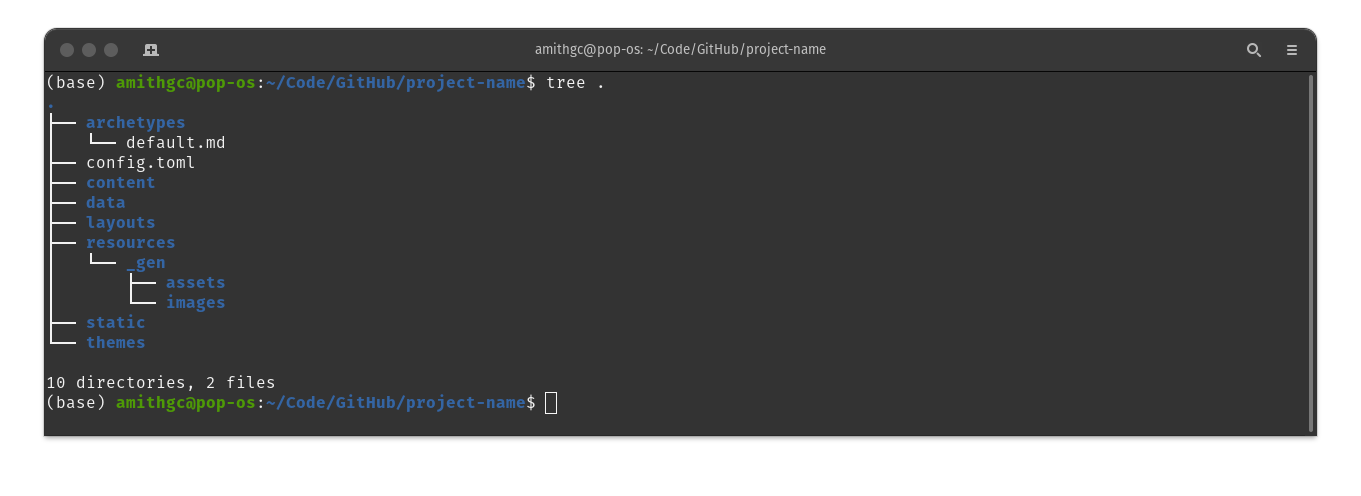Image resolution: width=1361 pixels, height=496 pixels.
Task: Click the archetypes directory entry
Action: click(135, 123)
